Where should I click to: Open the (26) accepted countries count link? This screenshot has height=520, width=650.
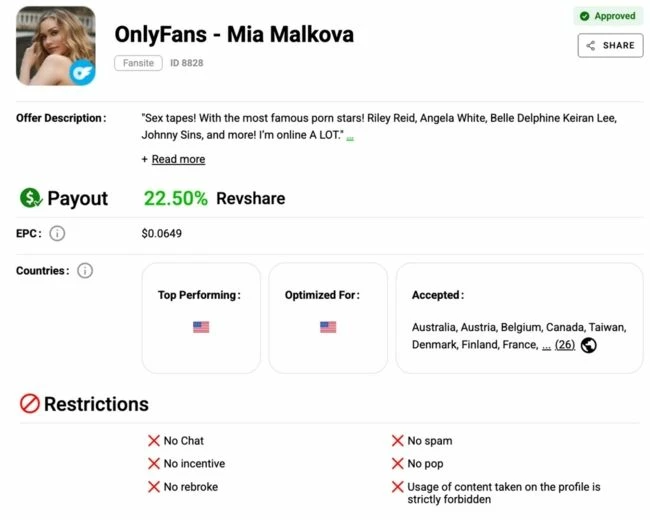point(565,345)
